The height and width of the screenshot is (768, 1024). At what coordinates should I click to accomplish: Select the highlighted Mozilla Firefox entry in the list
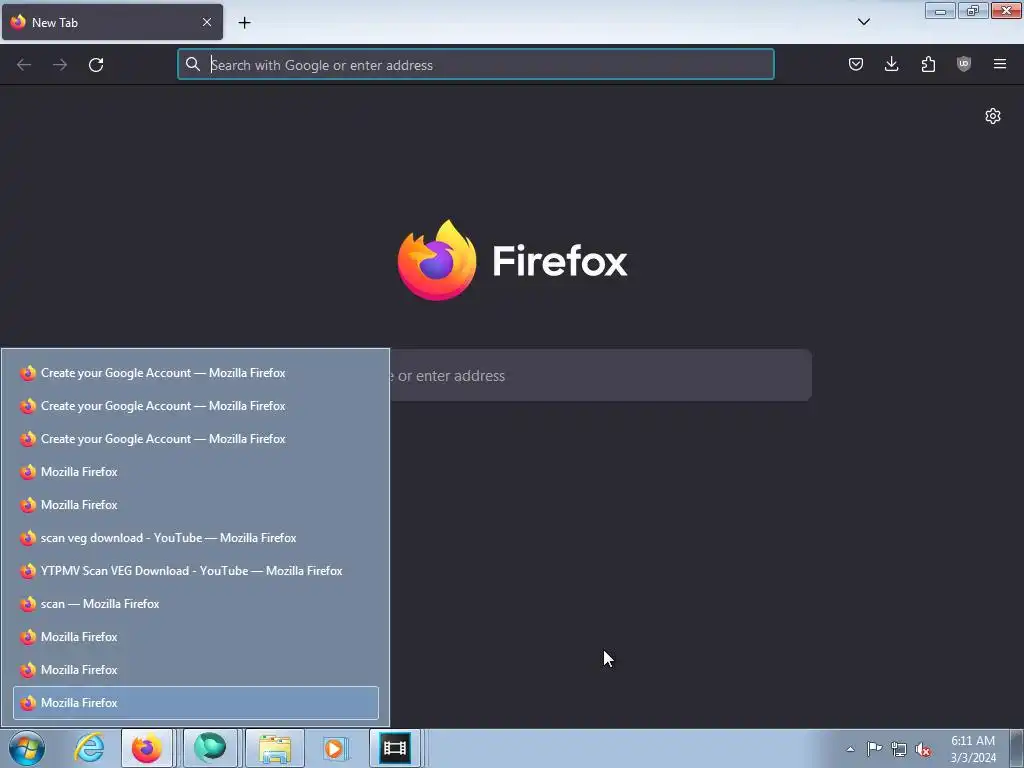click(x=196, y=703)
